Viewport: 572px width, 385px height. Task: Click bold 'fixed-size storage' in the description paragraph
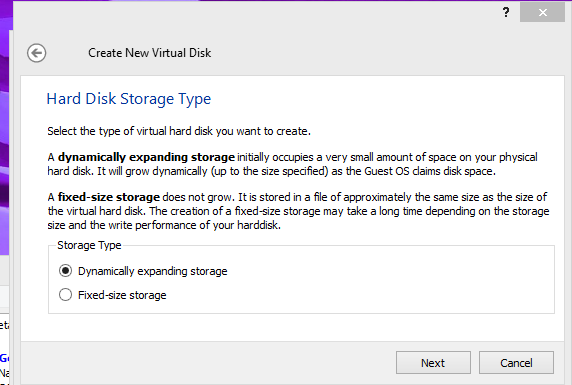click(109, 197)
